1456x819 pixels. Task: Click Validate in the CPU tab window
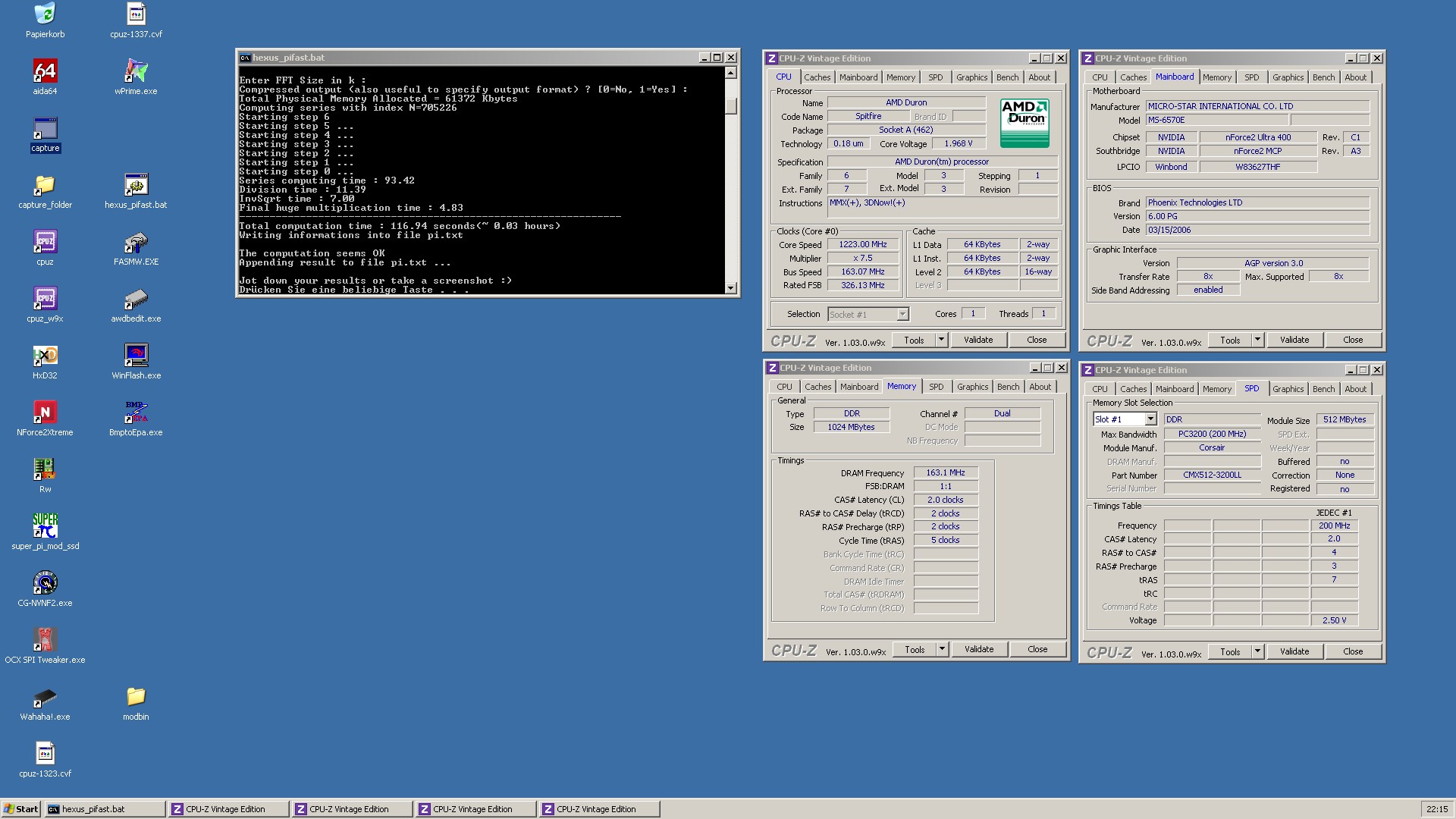pos(978,340)
